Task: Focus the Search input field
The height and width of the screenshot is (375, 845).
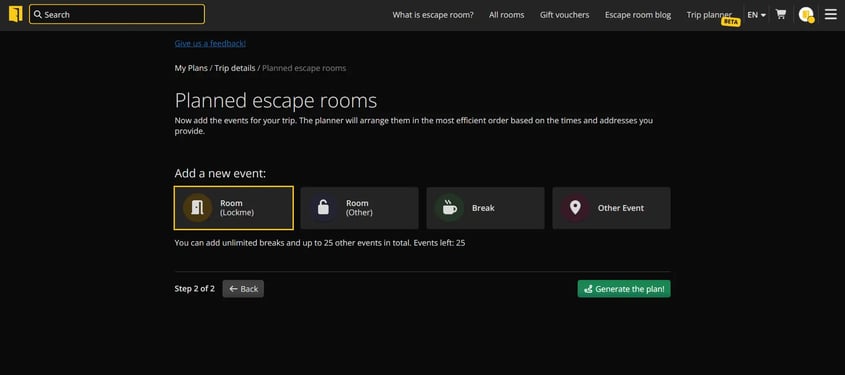Action: click(x=117, y=15)
